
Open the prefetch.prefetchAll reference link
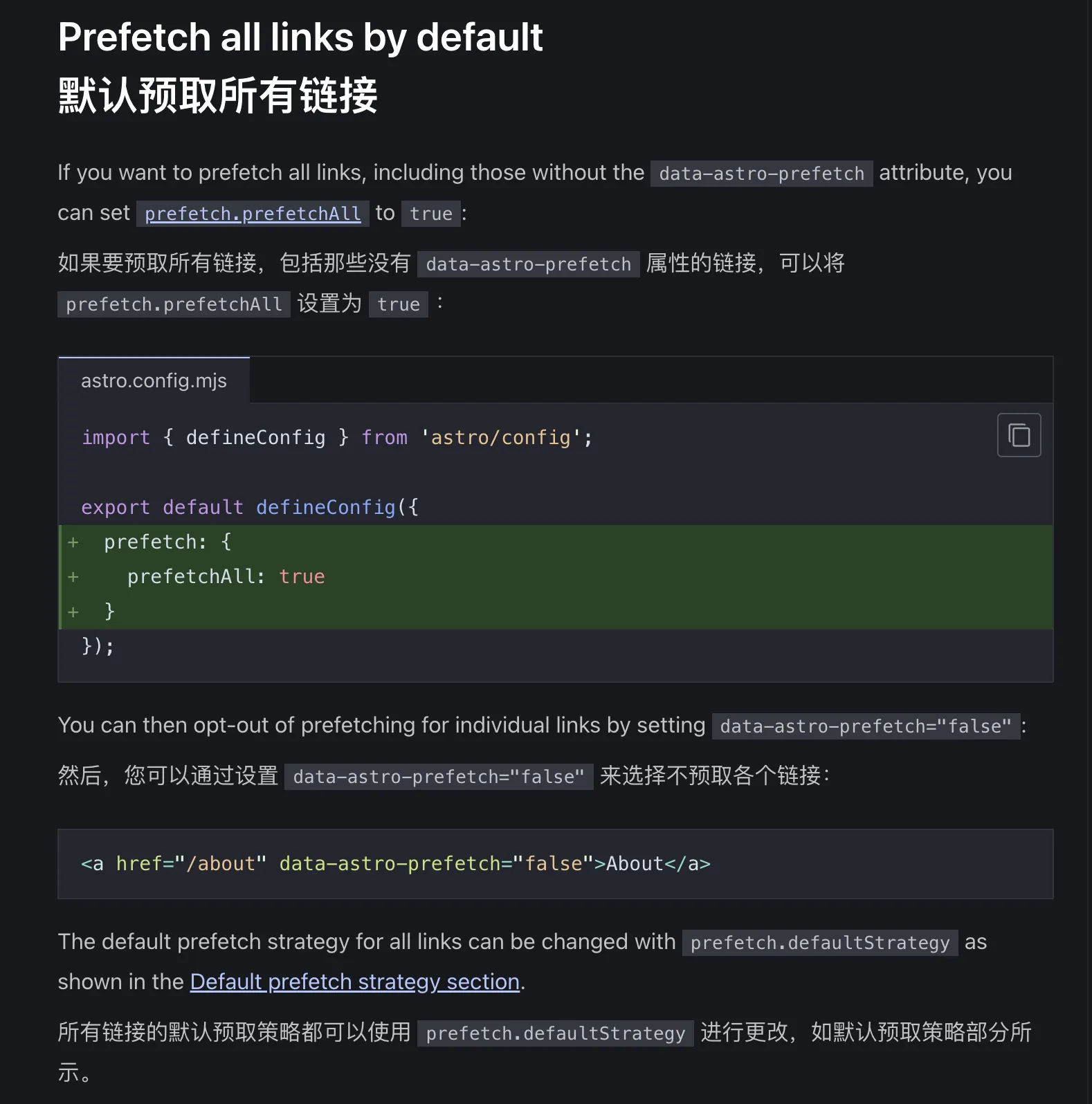click(x=253, y=214)
